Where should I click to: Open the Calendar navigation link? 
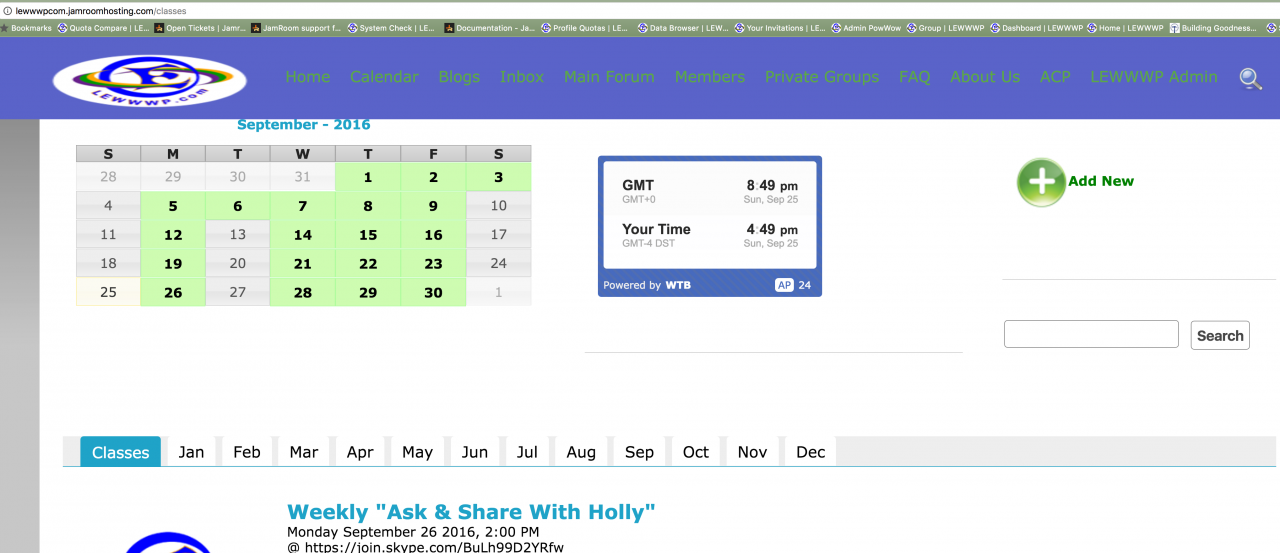click(384, 76)
